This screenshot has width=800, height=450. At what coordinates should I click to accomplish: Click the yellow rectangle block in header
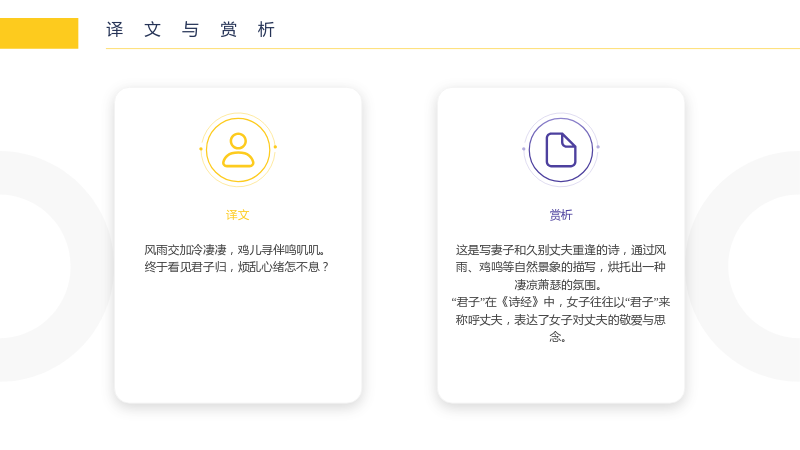(x=39, y=33)
